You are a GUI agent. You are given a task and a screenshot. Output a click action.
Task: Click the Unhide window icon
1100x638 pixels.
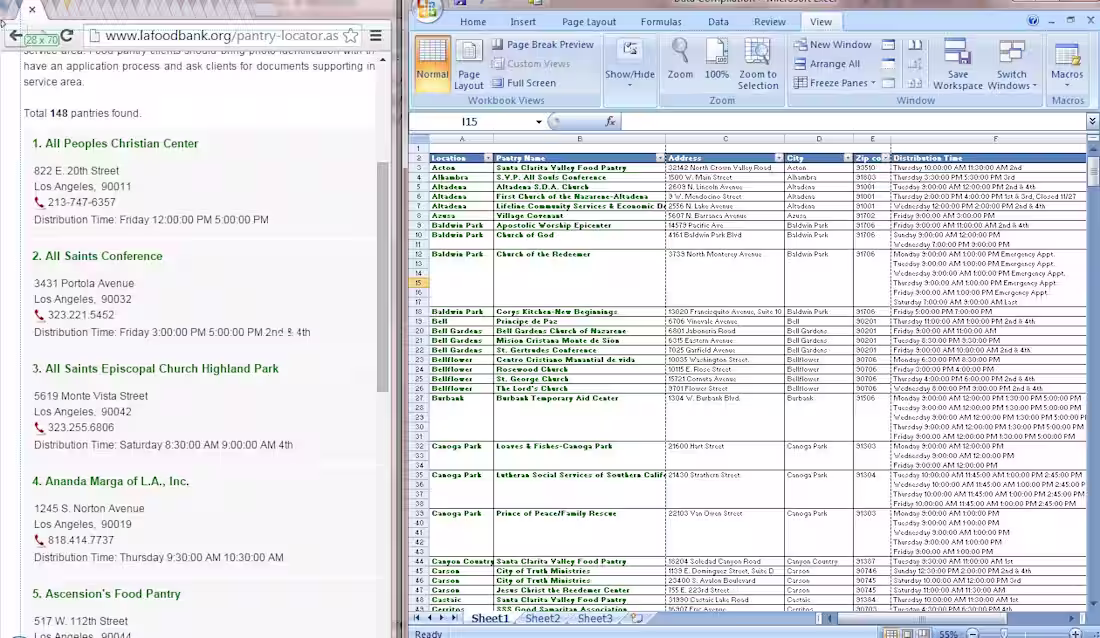click(x=888, y=83)
